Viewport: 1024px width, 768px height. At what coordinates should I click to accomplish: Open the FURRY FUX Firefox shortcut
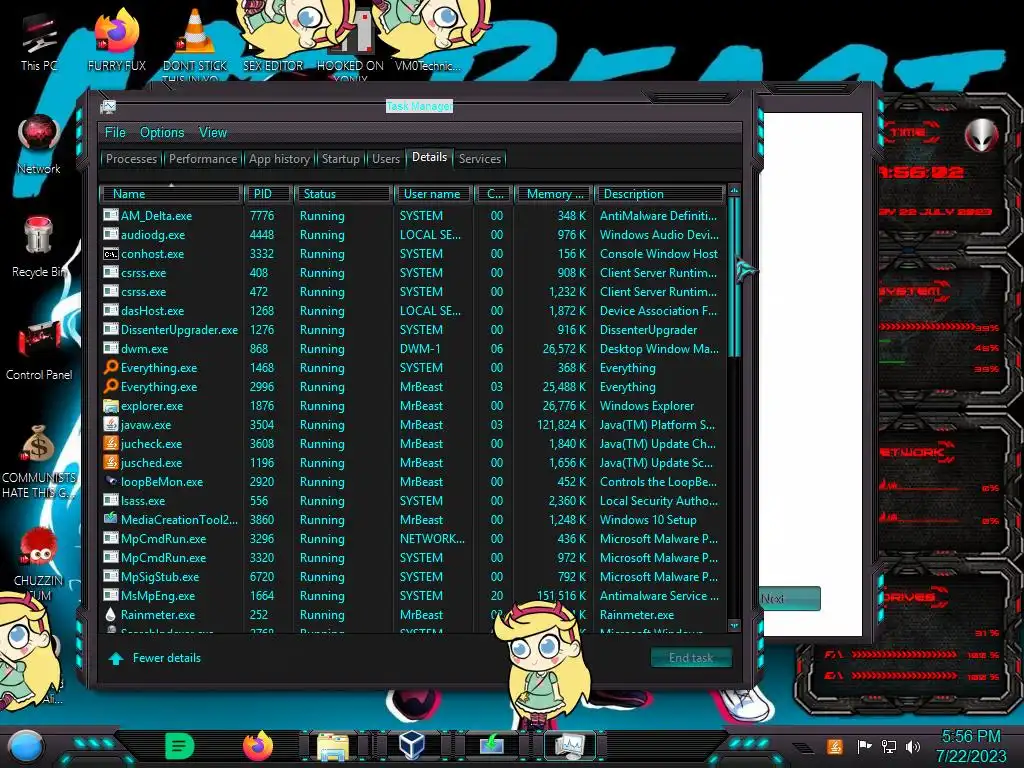tap(116, 40)
